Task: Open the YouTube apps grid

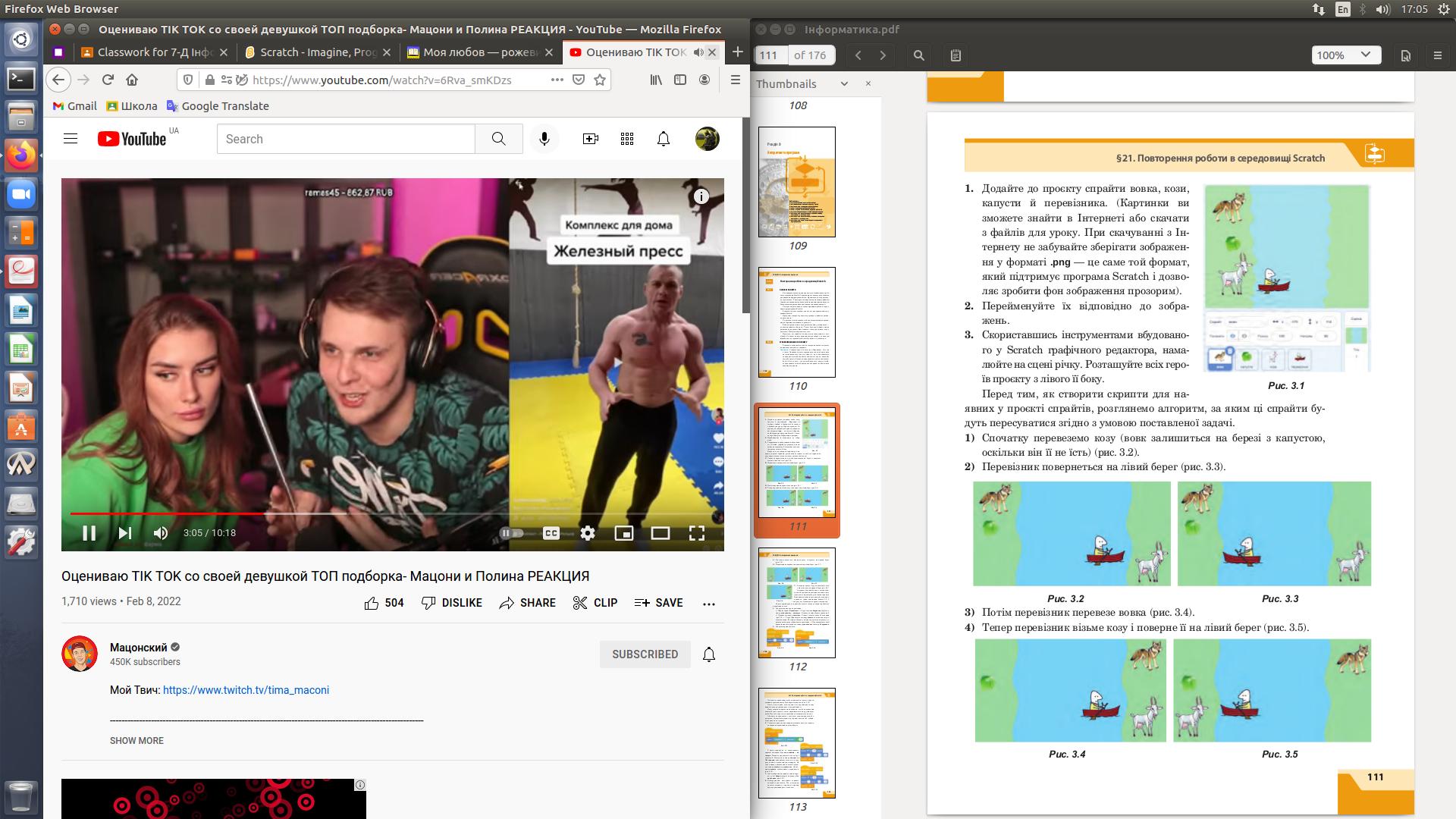Action: [x=626, y=139]
